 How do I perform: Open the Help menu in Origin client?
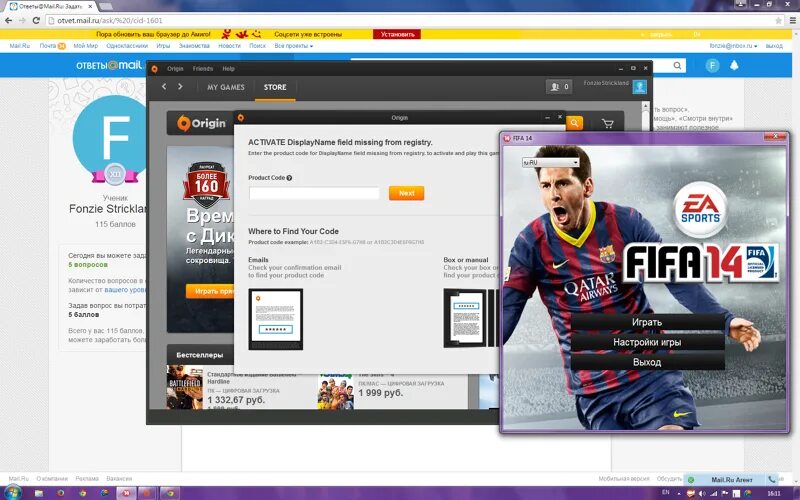click(x=228, y=68)
